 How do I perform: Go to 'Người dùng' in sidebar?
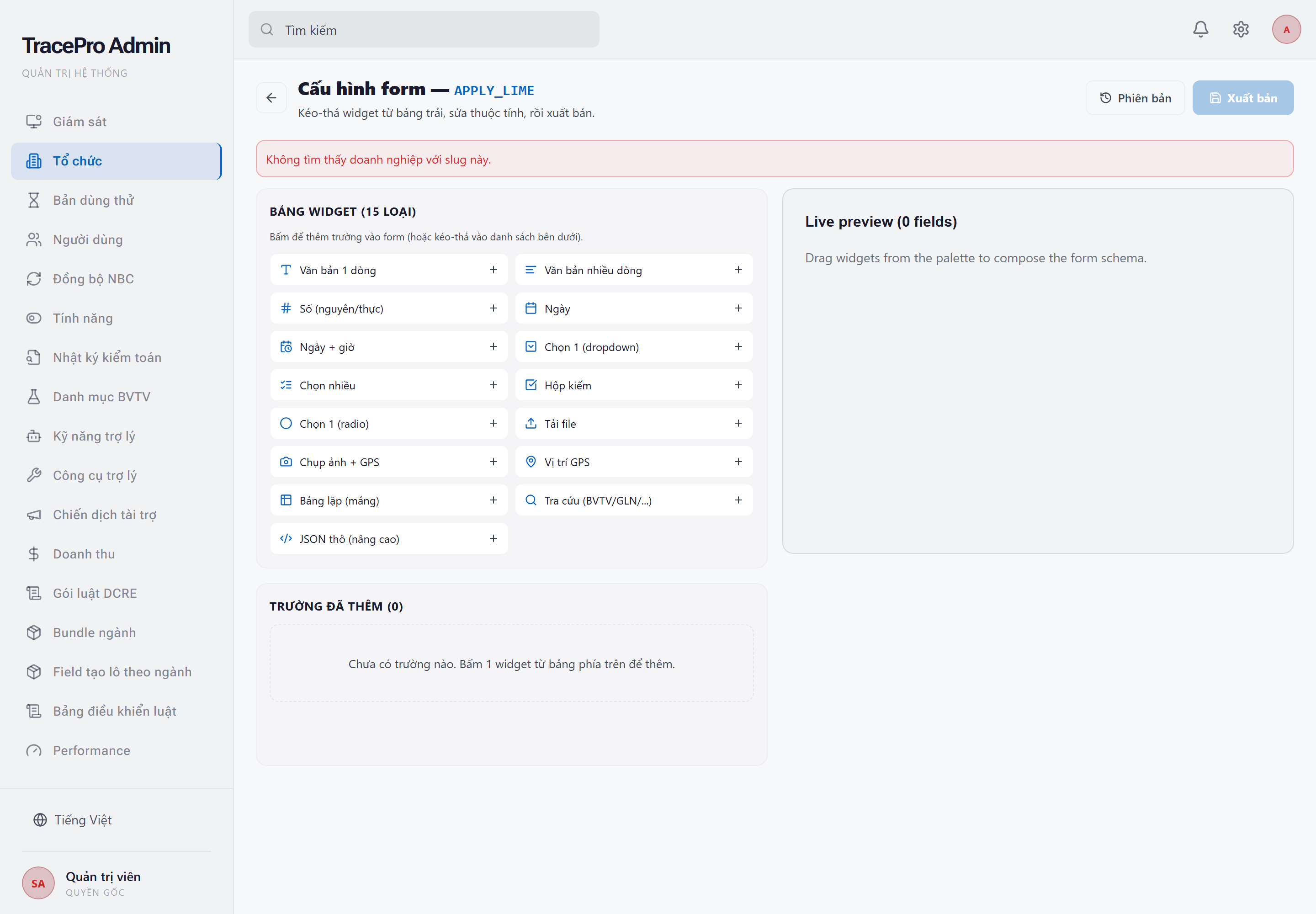click(x=116, y=239)
